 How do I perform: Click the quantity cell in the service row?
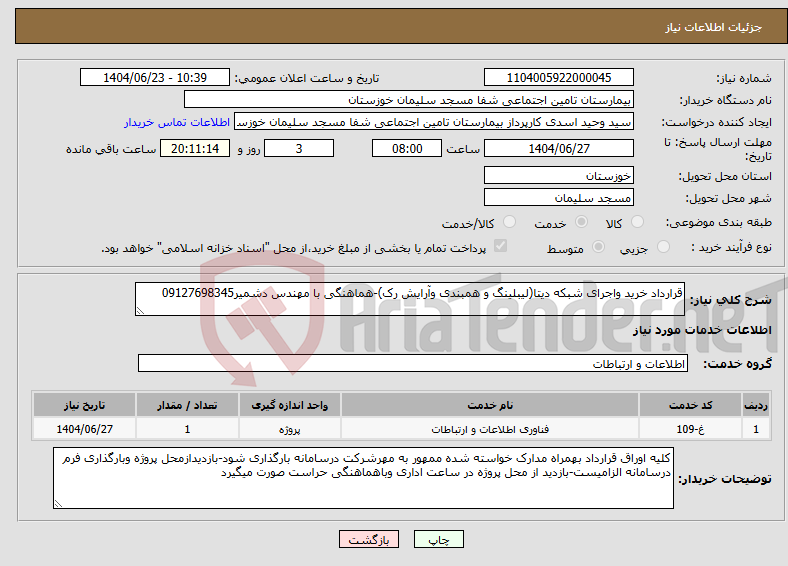187,429
